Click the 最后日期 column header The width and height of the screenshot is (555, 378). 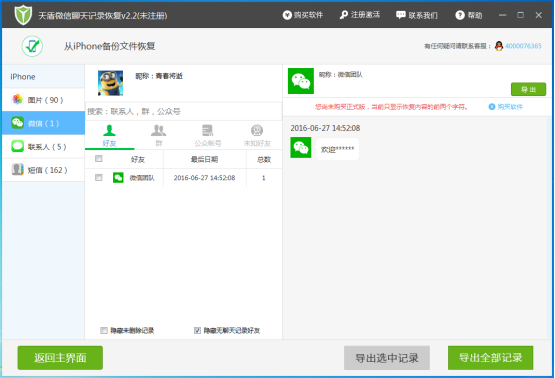[204, 159]
